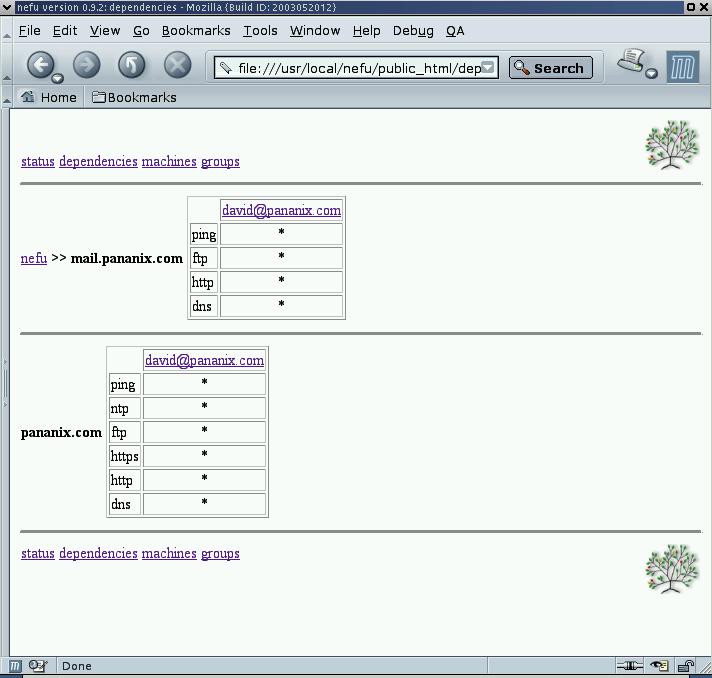Image resolution: width=712 pixels, height=678 pixels.
Task: Click the top groups link
Action: 220,161
